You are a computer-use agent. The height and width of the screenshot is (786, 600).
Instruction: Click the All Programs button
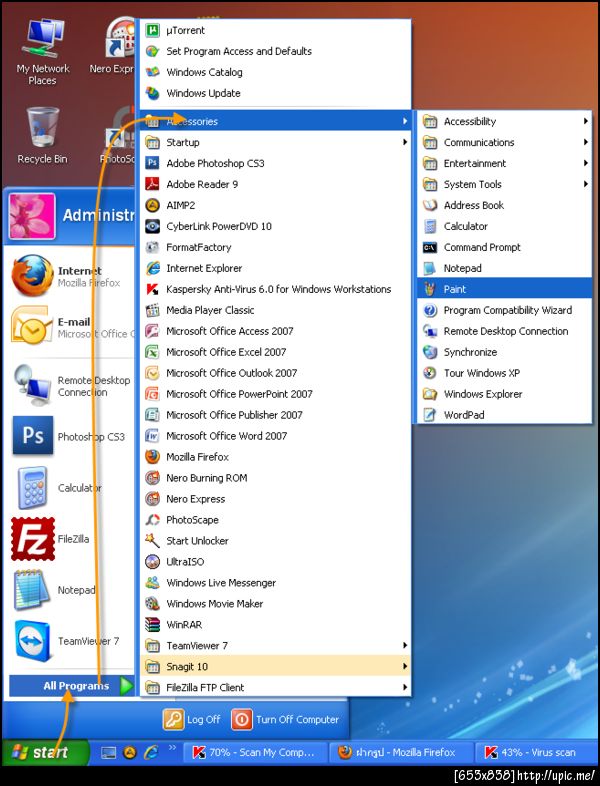pos(72,686)
